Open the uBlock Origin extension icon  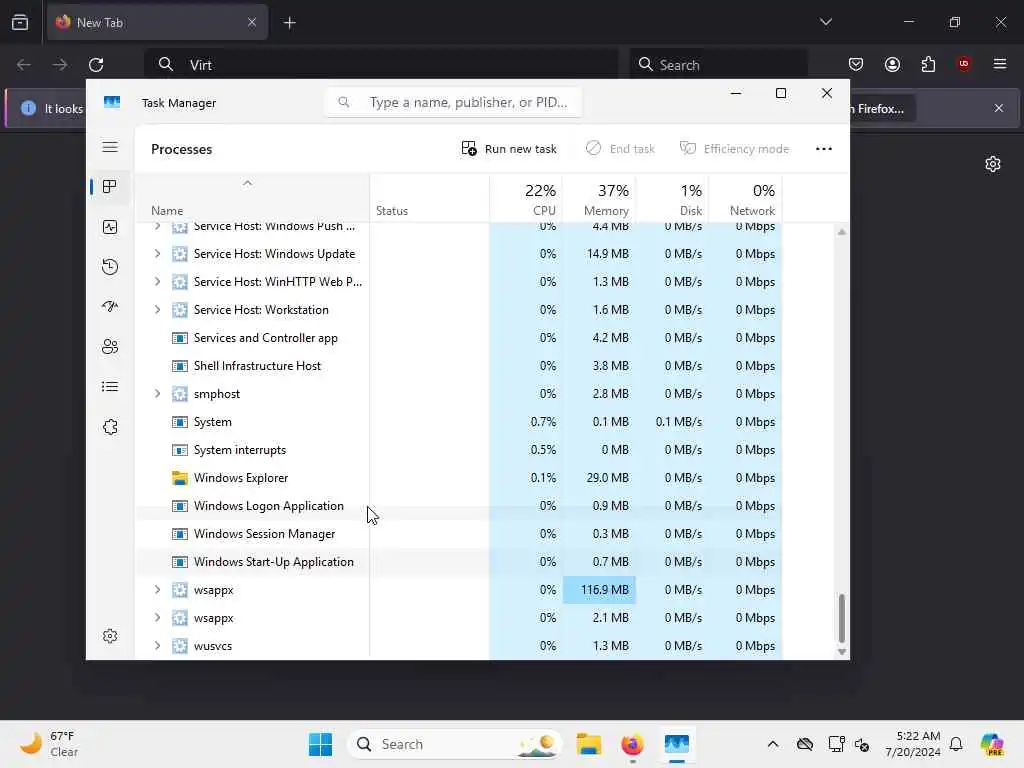964,64
